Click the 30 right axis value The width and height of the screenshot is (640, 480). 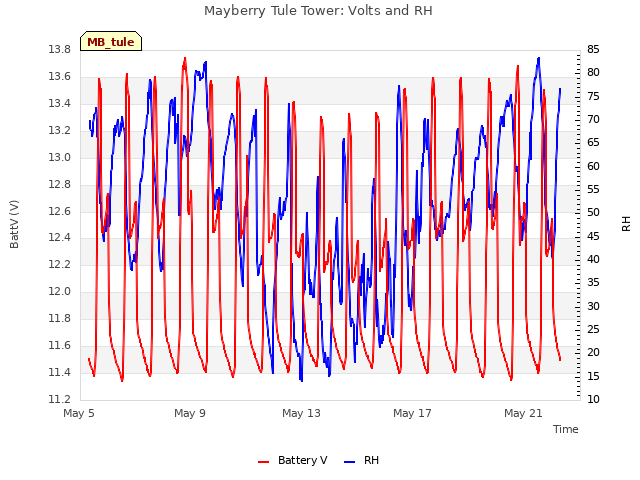point(593,306)
